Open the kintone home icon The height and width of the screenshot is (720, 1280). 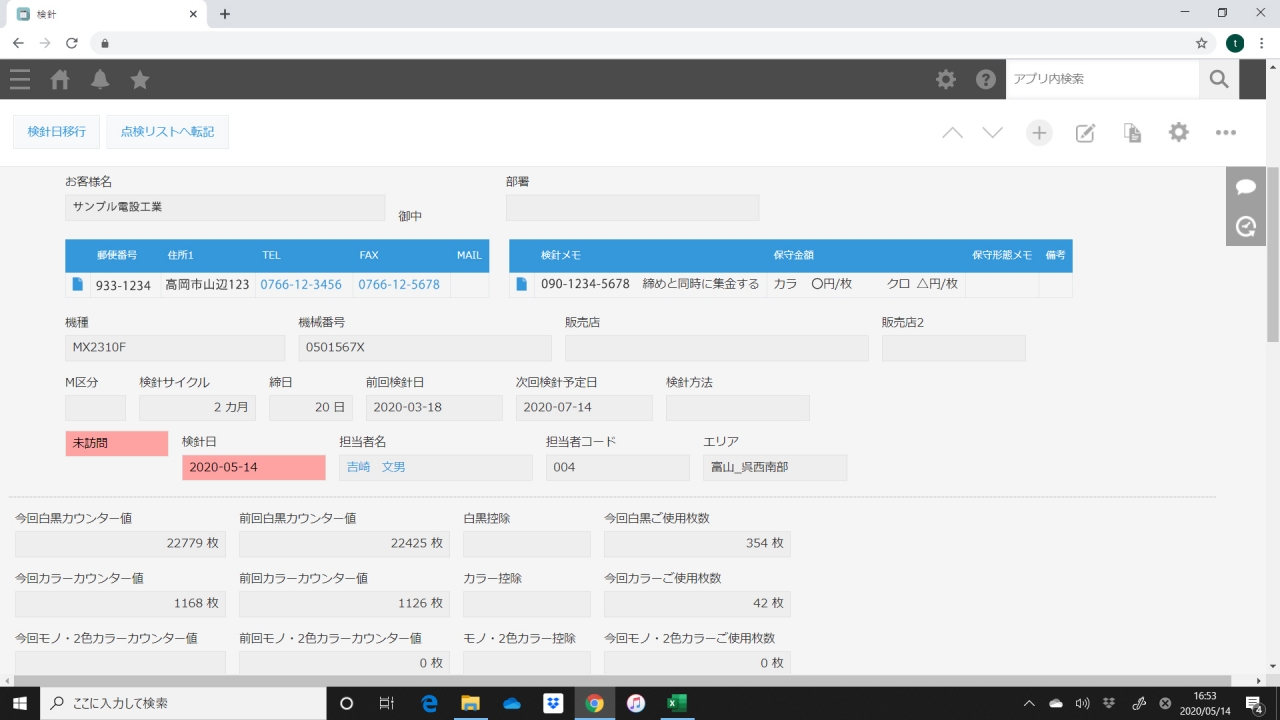tap(60, 79)
